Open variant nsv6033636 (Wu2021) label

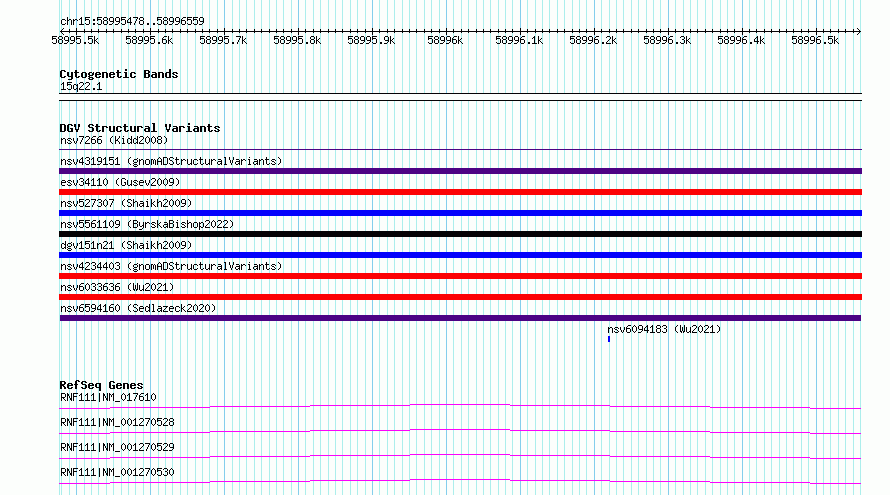click(117, 287)
